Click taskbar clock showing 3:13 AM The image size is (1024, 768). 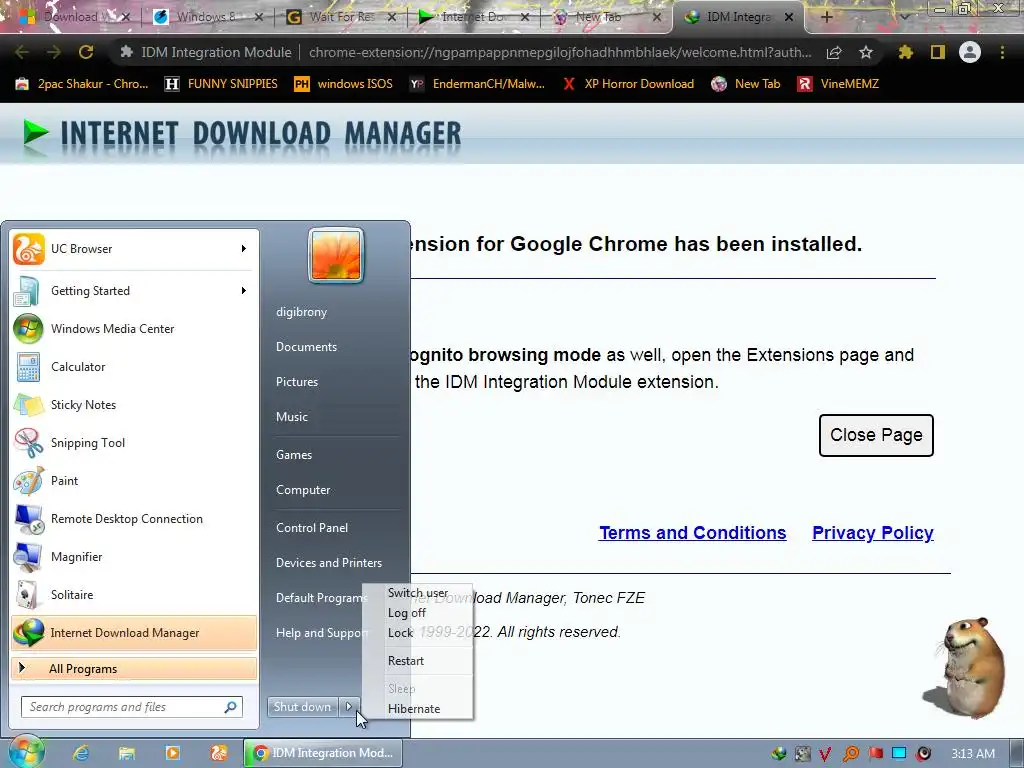[973, 754]
